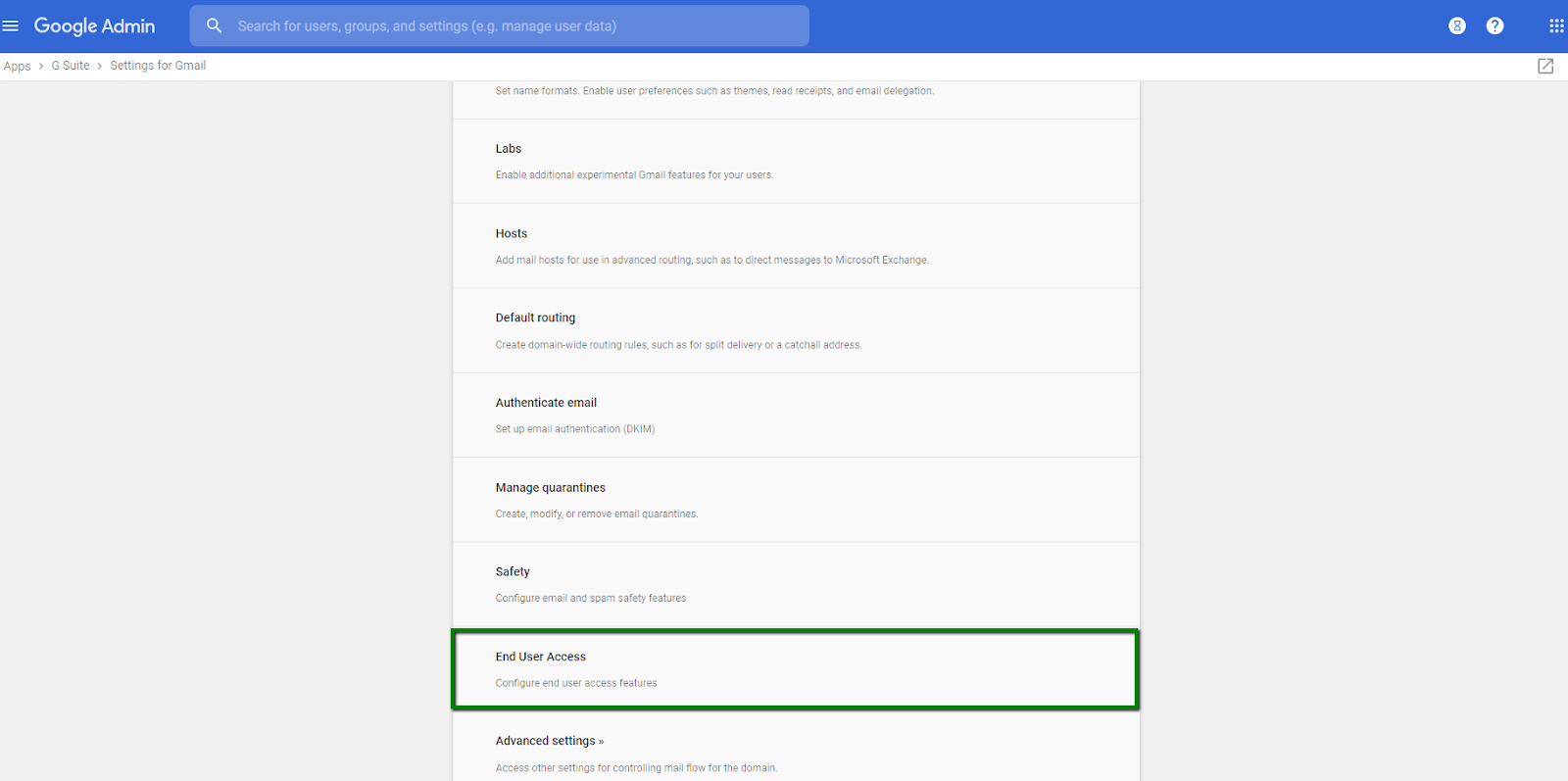Click 'Configure email and spam safety features' text

(591, 598)
